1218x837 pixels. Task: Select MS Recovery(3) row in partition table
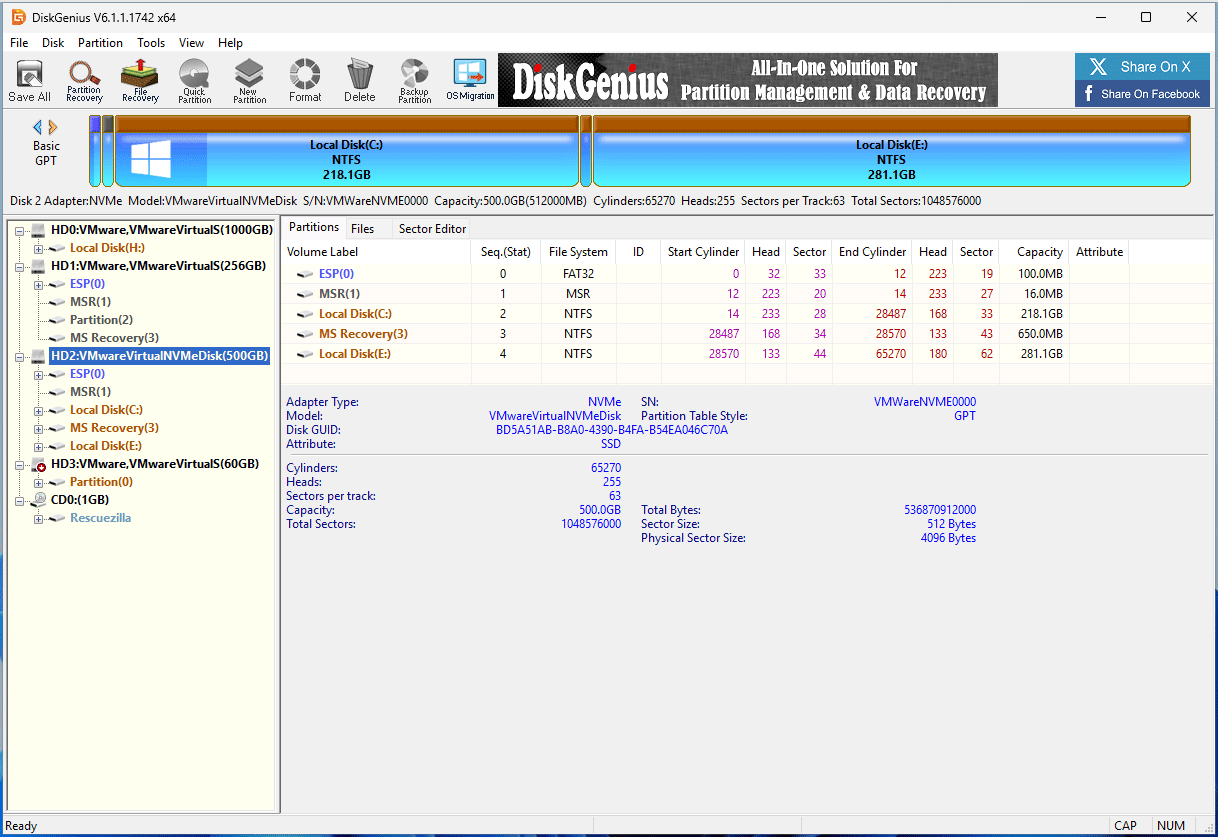(705, 334)
